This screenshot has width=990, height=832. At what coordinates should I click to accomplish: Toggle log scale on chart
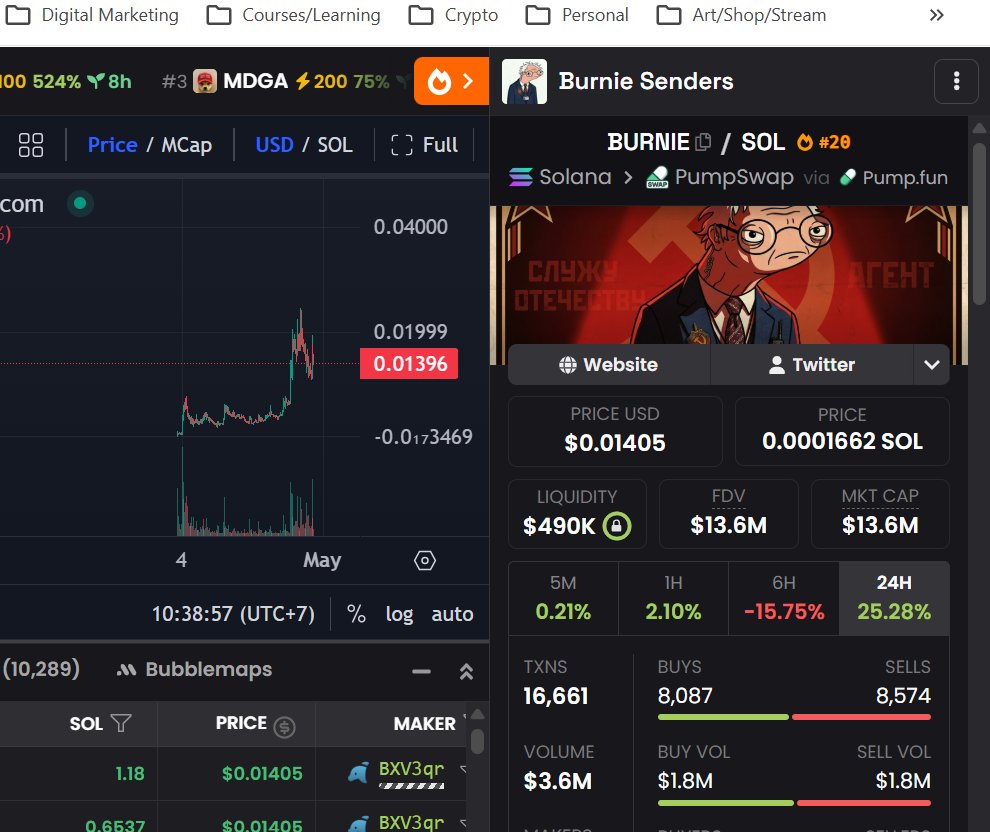pyautogui.click(x=400, y=614)
